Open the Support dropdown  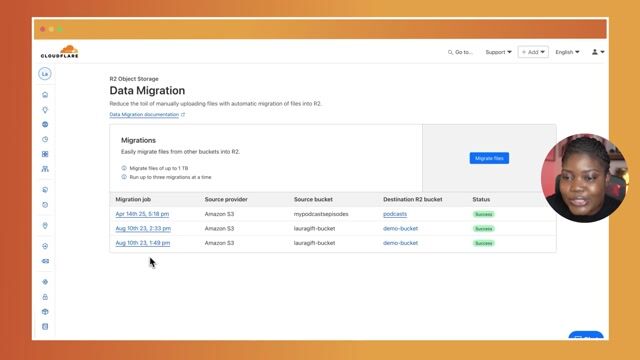pyautogui.click(x=498, y=52)
